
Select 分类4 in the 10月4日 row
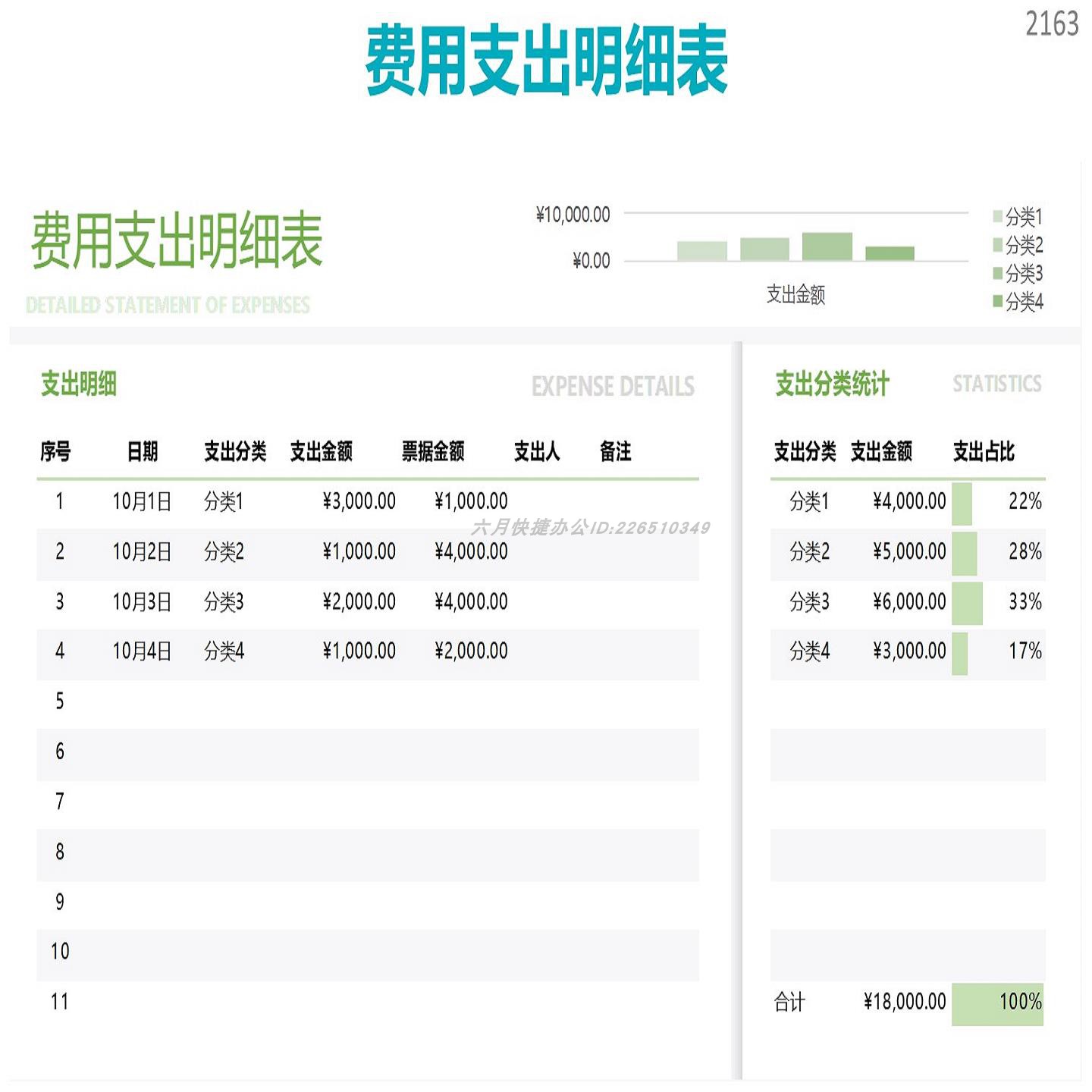point(224,651)
